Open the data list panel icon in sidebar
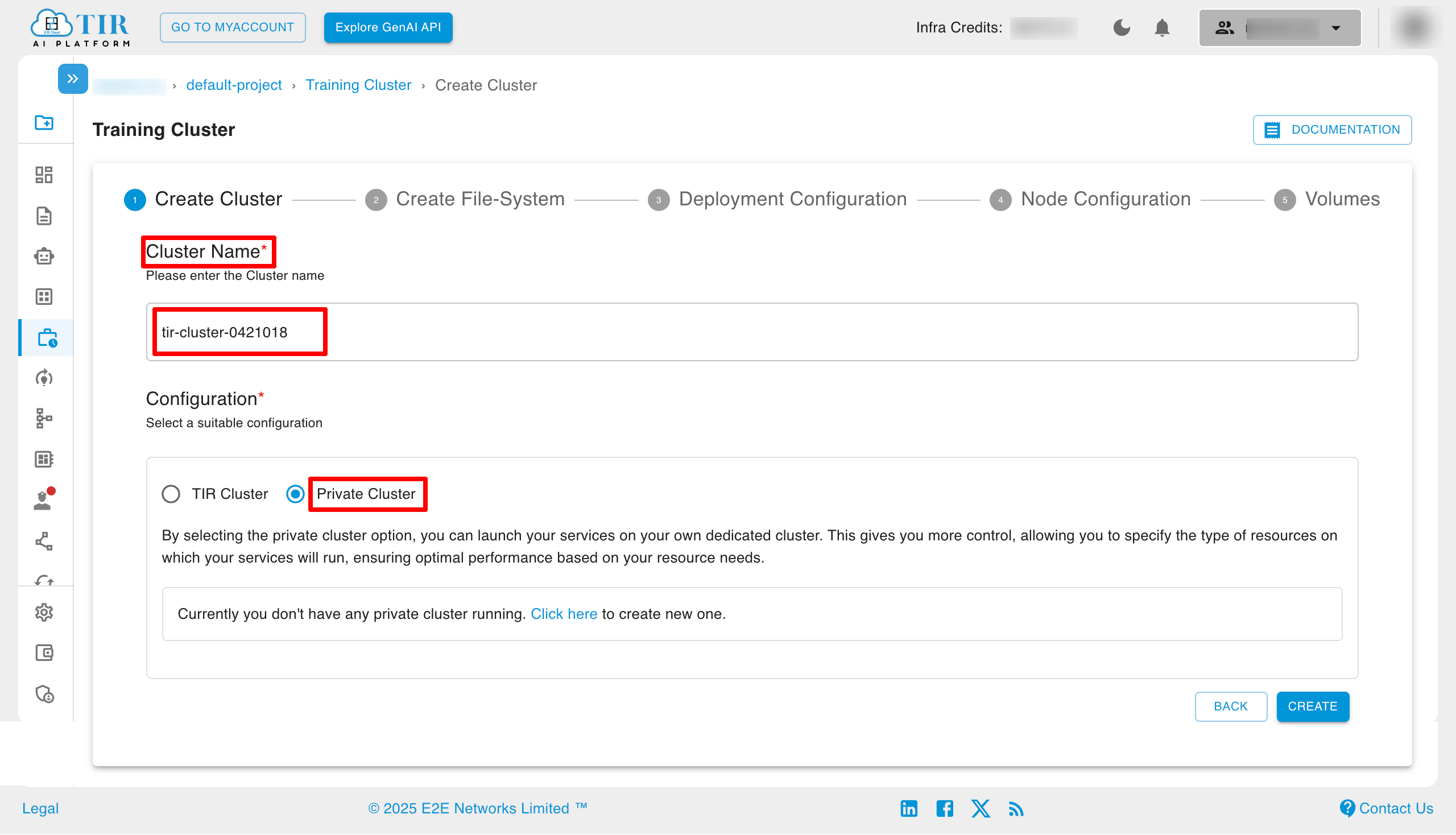Screen dimensions: 1456x835 coord(44,460)
